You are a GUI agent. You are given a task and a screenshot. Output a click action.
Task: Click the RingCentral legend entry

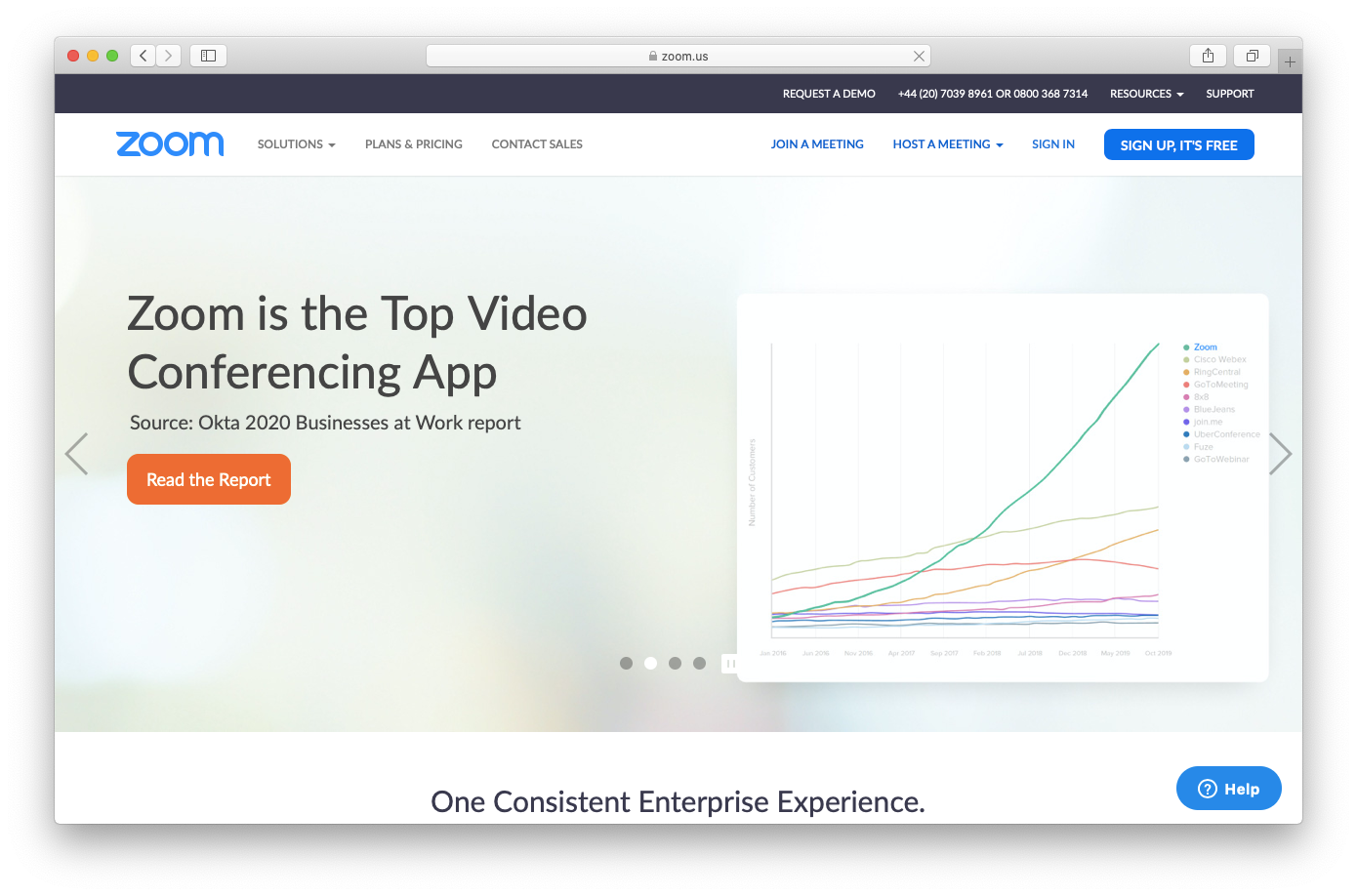(1213, 372)
